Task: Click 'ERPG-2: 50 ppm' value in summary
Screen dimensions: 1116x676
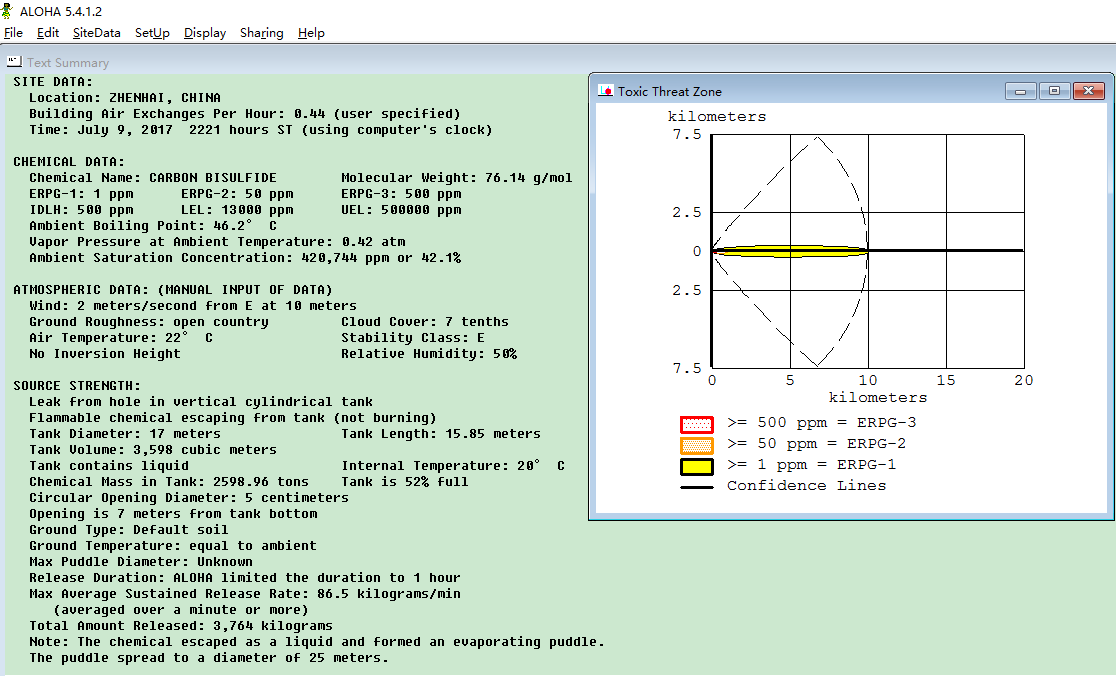Action: click(237, 194)
